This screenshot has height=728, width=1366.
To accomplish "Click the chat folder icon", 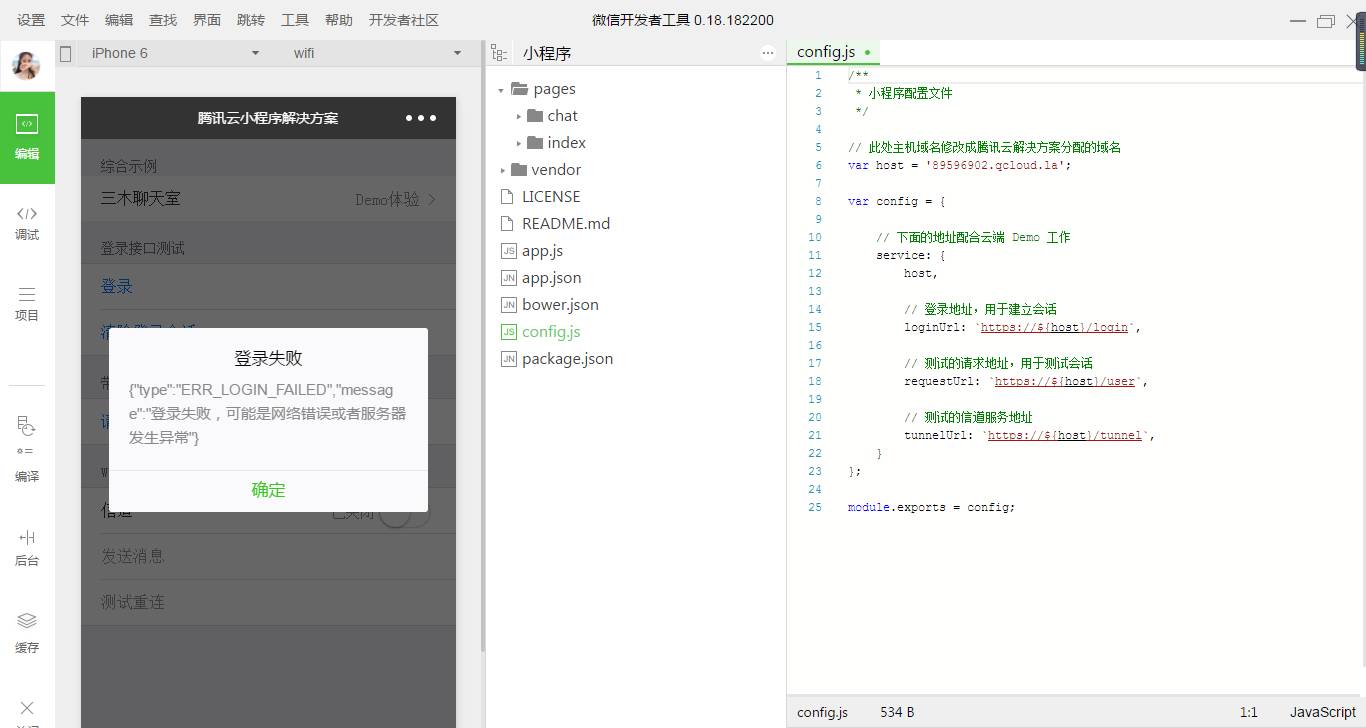I will click(535, 116).
